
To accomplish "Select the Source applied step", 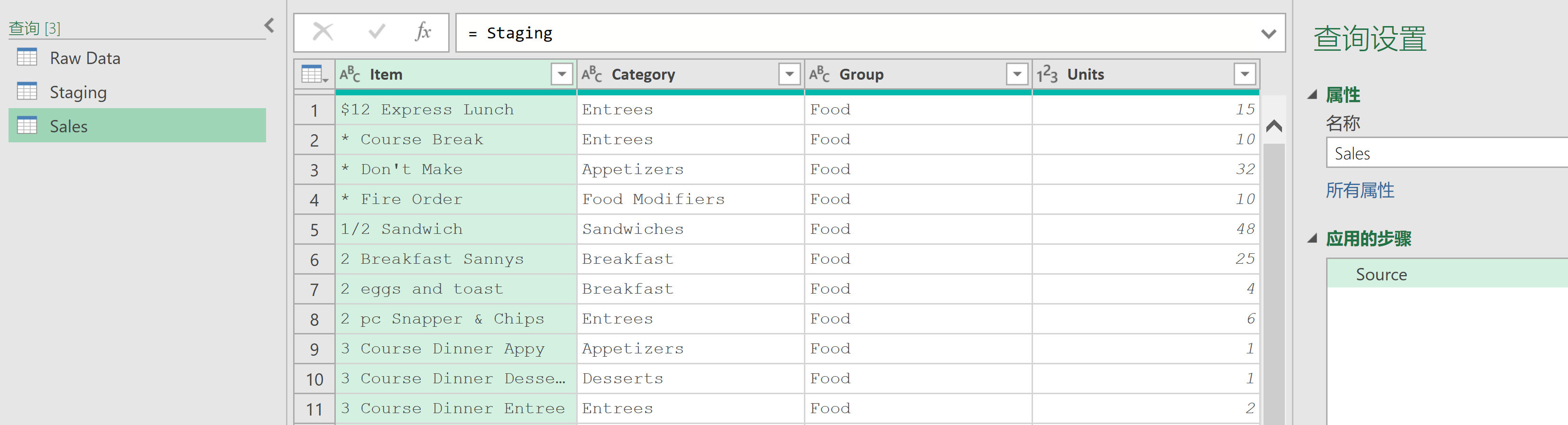I will pyautogui.click(x=1447, y=274).
